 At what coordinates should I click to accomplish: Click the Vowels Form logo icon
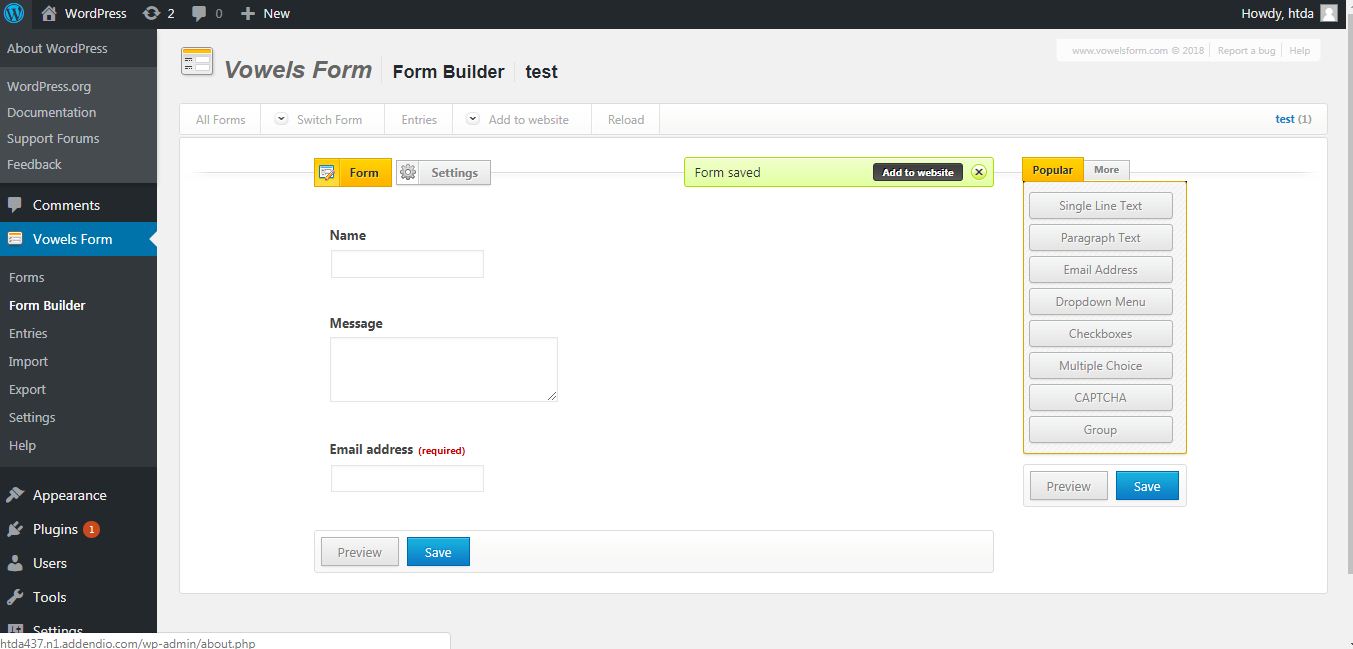[x=197, y=62]
